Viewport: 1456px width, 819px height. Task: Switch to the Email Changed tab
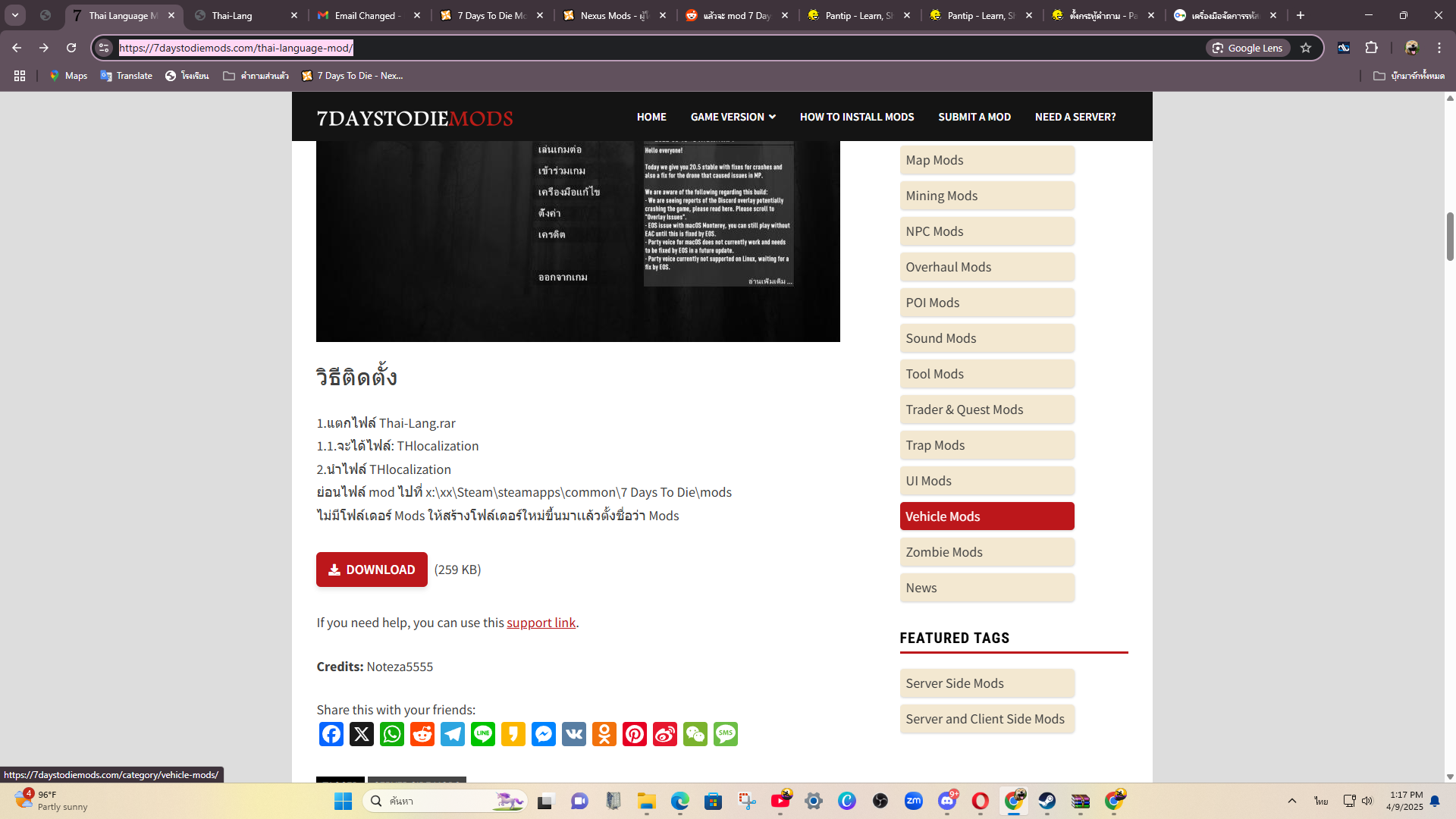click(369, 15)
